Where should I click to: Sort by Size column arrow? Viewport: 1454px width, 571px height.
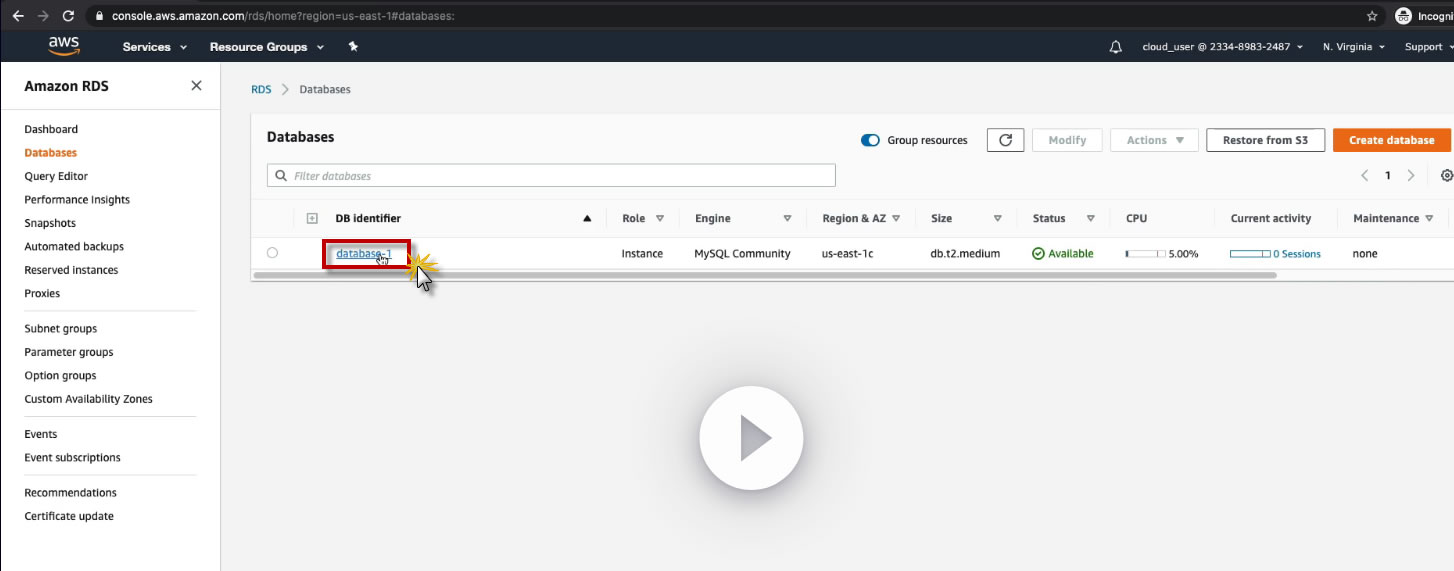click(x=997, y=218)
